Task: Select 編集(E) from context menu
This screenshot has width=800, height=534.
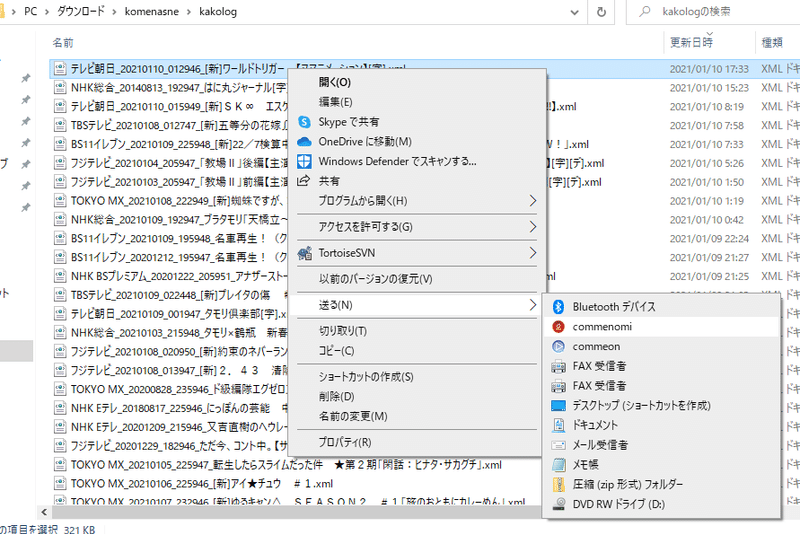Action: click(416, 102)
